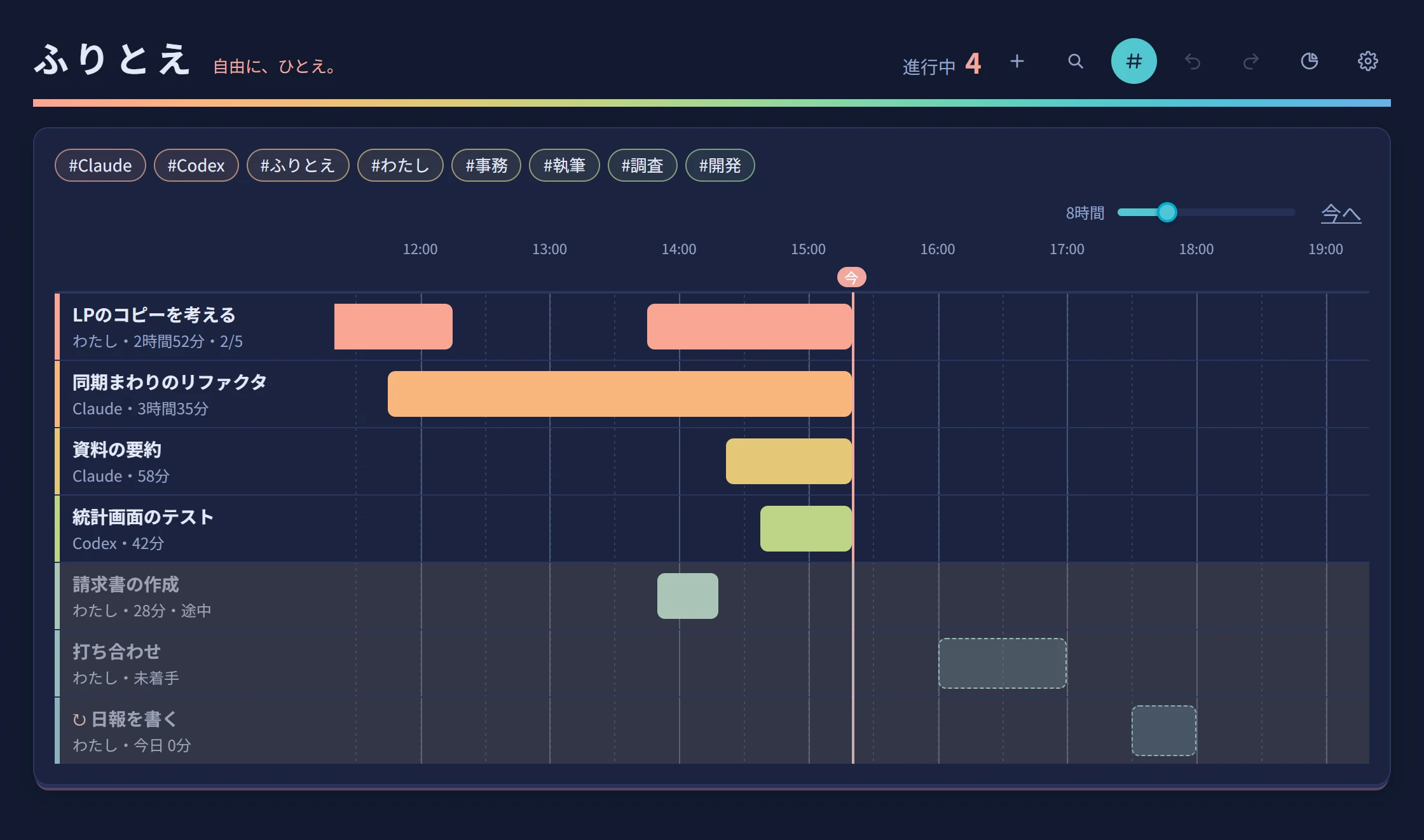Select the second pink LPのコピー time block
Screen dimensions: 1424x840
[750, 327]
